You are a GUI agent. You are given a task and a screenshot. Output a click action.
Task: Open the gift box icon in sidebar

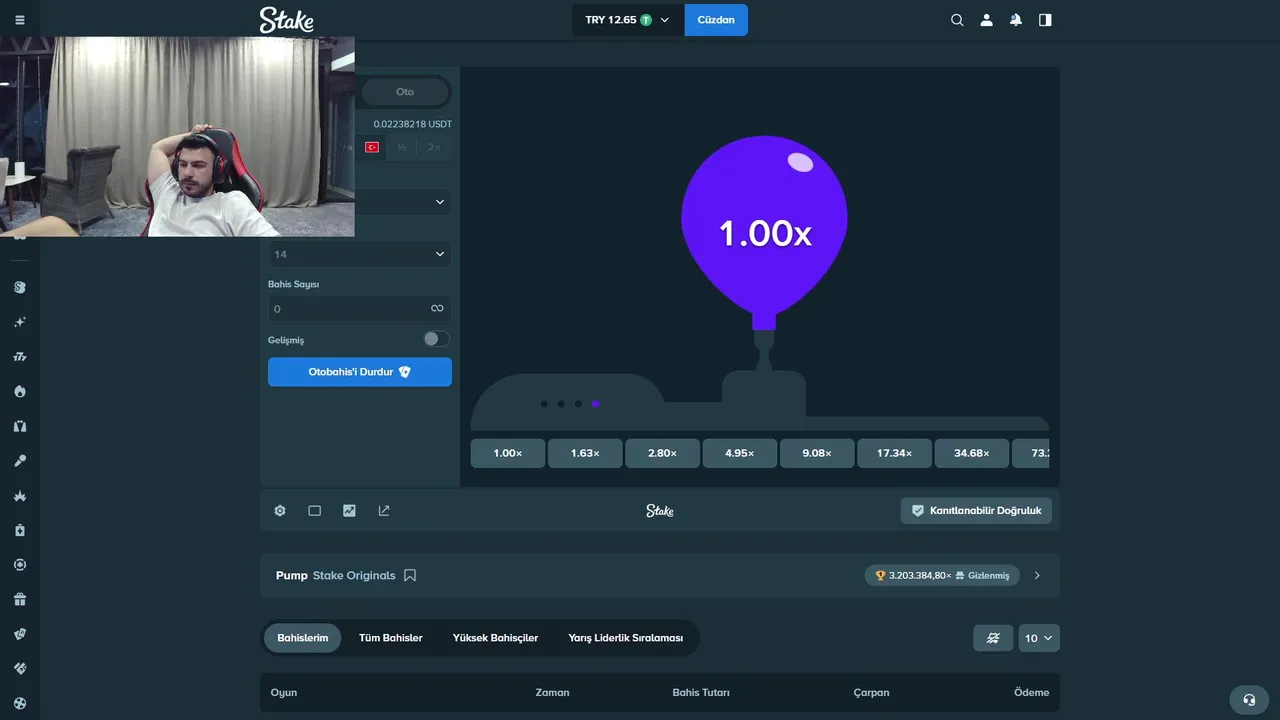20,600
